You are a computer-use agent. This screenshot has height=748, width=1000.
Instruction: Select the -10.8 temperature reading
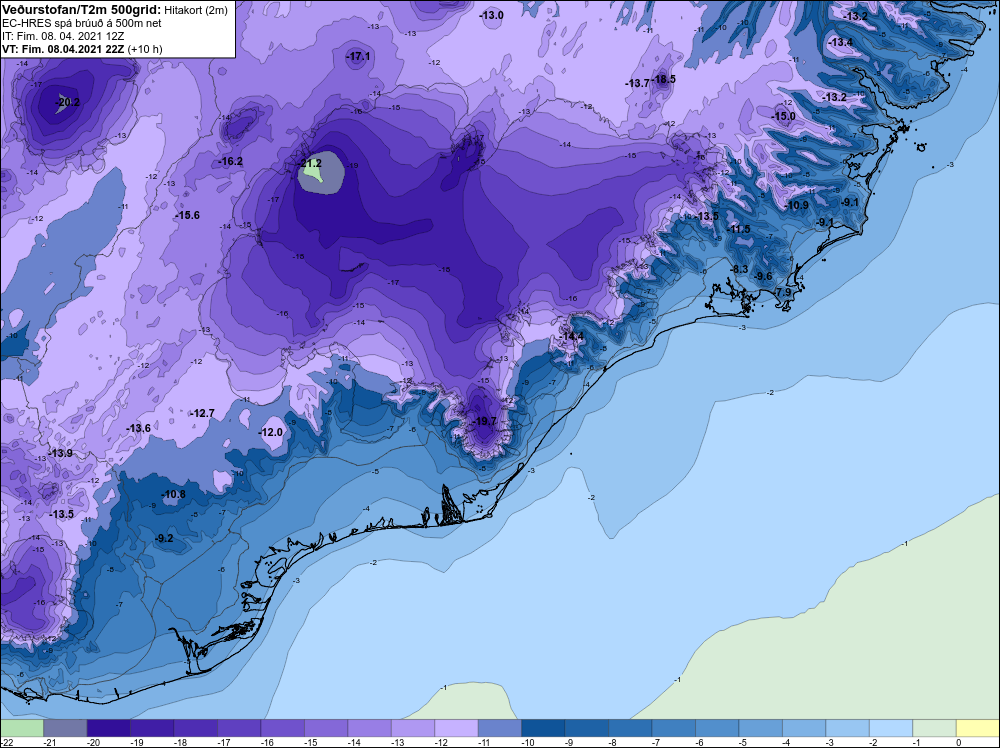point(173,495)
